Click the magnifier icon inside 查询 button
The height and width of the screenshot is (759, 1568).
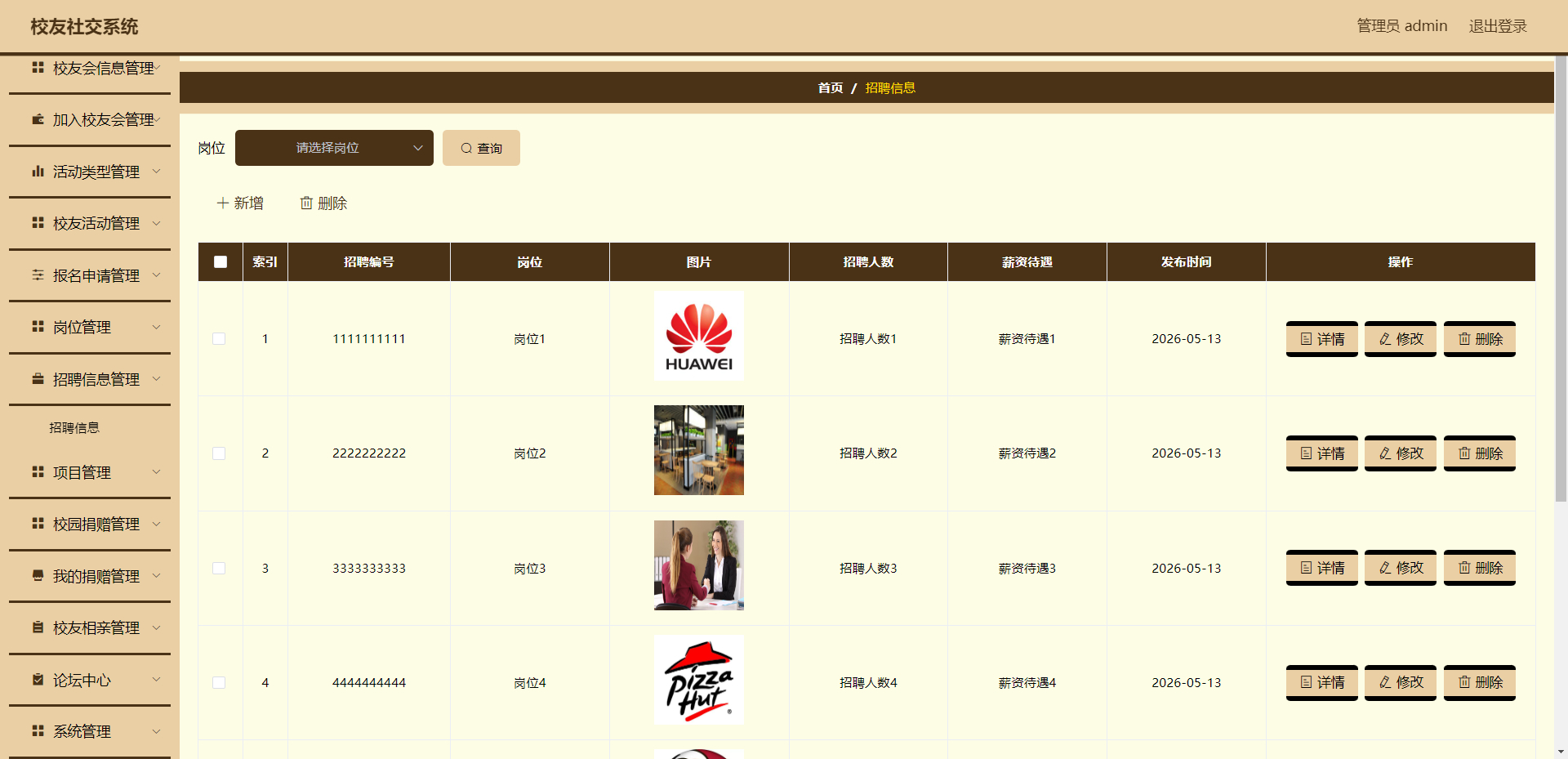[x=465, y=148]
